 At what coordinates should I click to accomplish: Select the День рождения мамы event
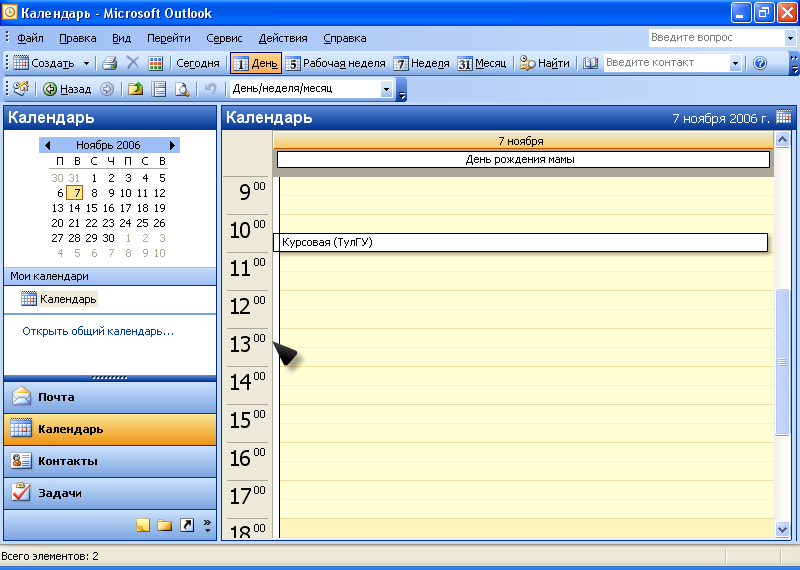pyautogui.click(x=523, y=160)
